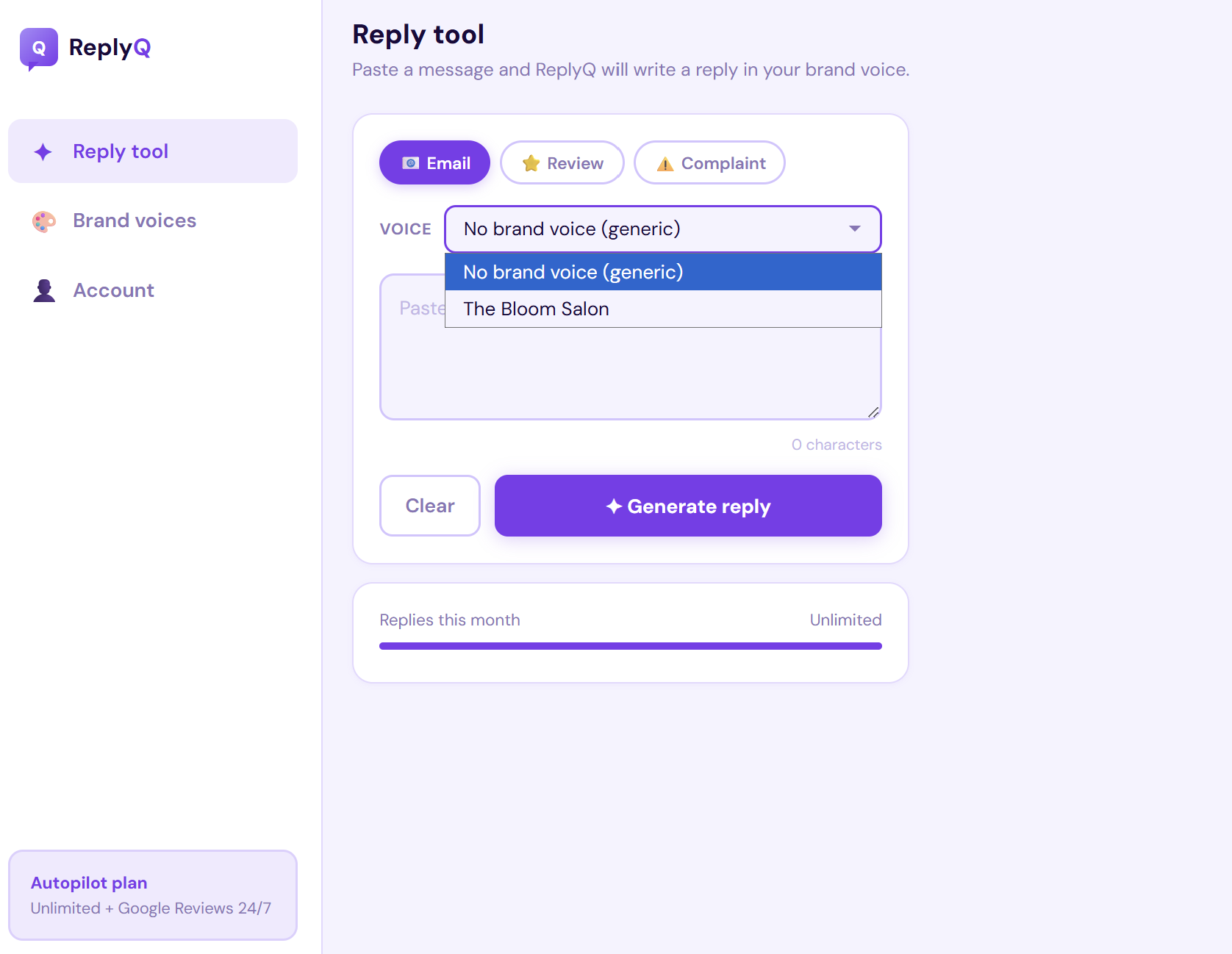Click the palette icon next to Brand voices
Viewport: 1232px width, 954px height.
pyautogui.click(x=44, y=221)
